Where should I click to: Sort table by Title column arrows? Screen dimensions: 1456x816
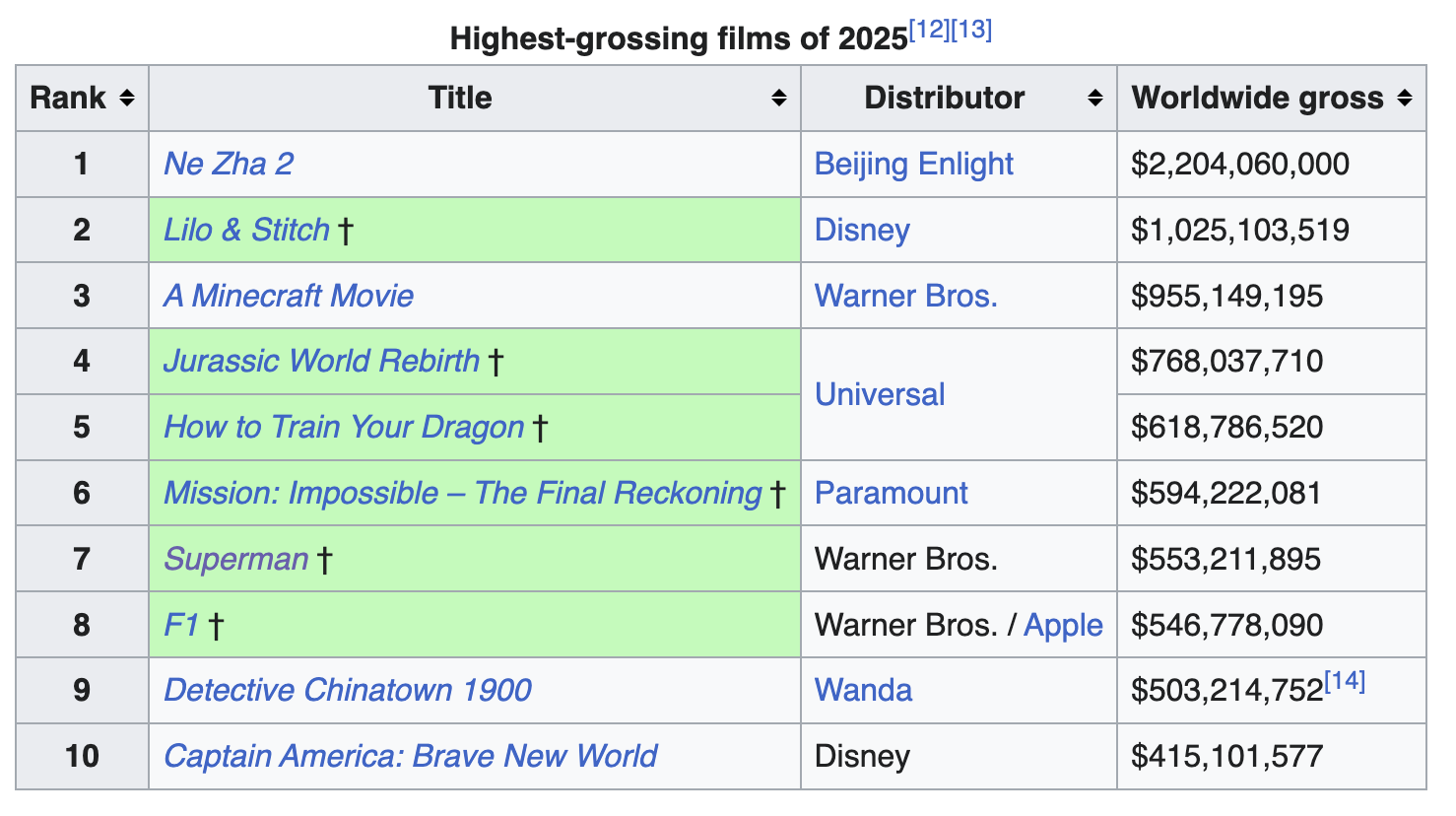click(778, 98)
